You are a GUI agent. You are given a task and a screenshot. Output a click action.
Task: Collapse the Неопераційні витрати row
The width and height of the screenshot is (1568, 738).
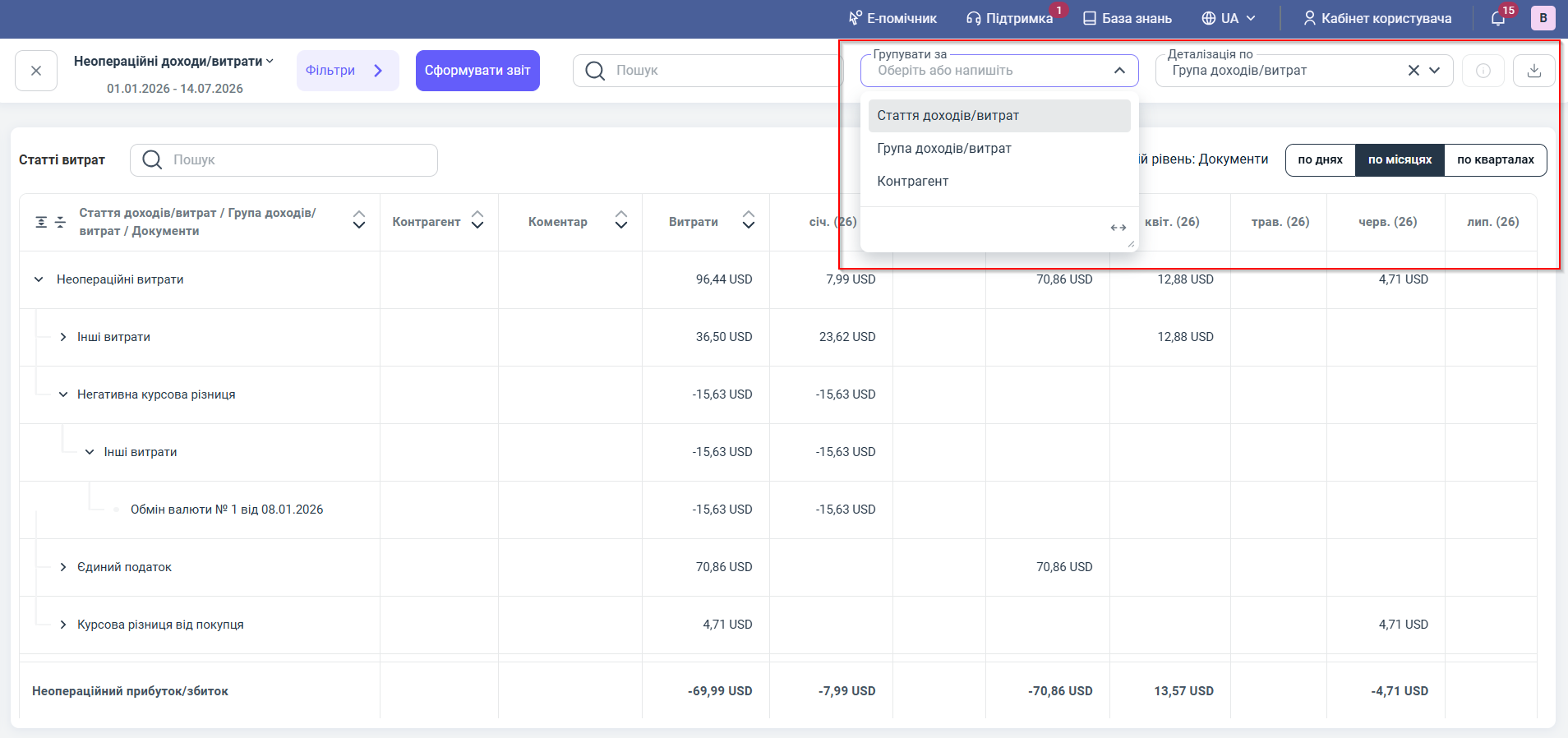pyautogui.click(x=39, y=279)
